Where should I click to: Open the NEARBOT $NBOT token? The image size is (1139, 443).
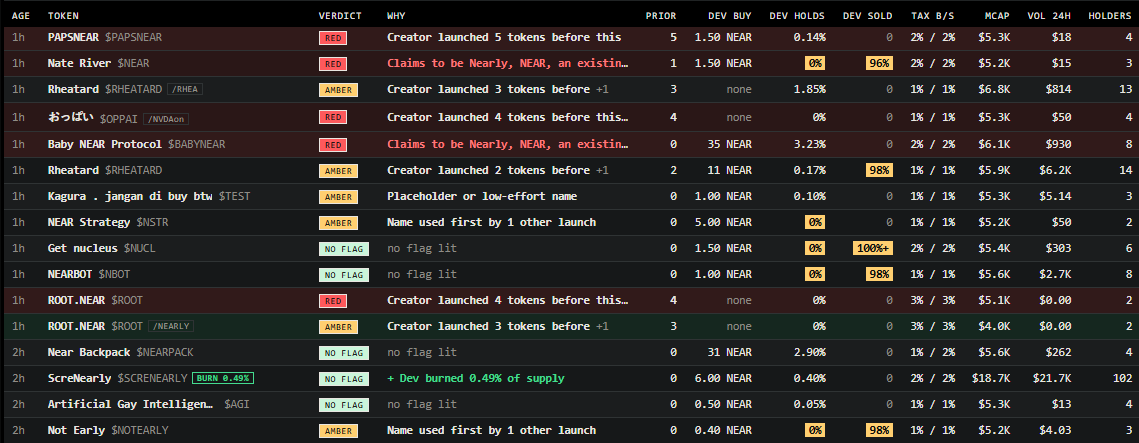(x=89, y=274)
